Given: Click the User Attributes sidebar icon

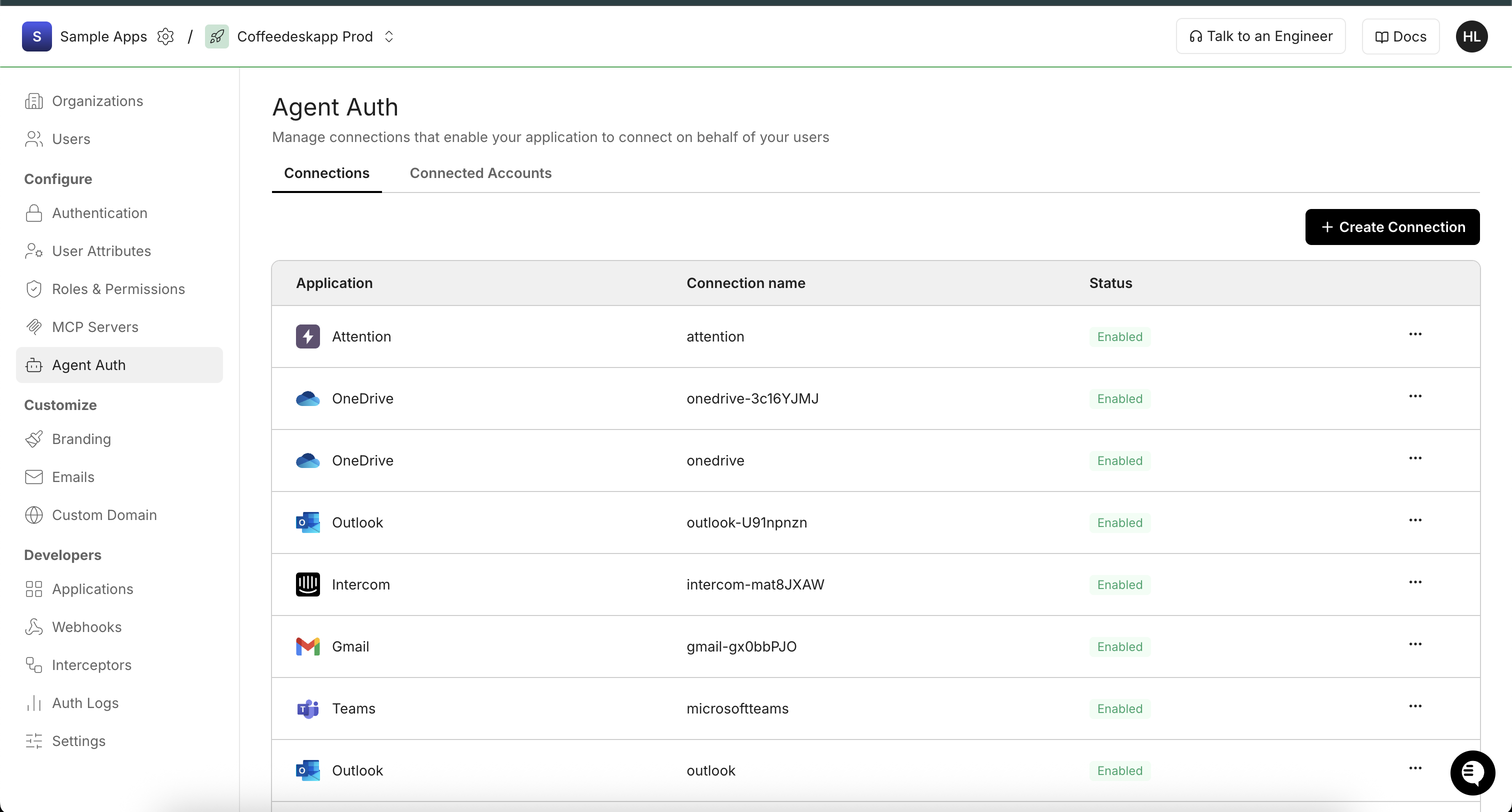Looking at the screenshot, I should tap(33, 251).
